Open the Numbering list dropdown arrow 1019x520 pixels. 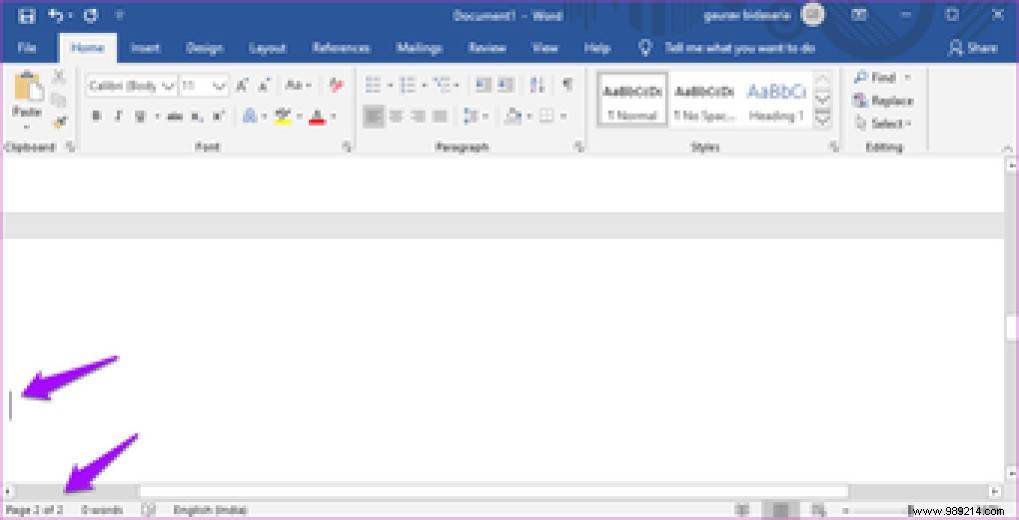point(424,85)
